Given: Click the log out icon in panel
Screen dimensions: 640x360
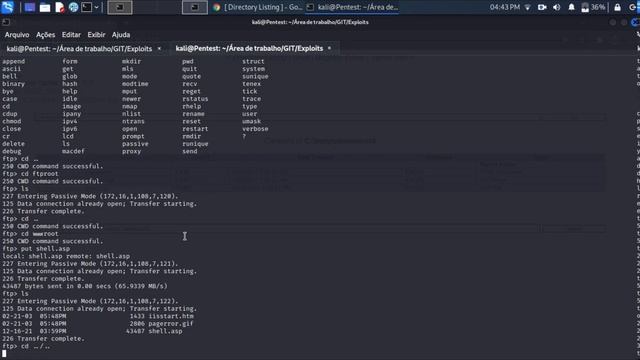Looking at the screenshot, I should pos(633,7).
